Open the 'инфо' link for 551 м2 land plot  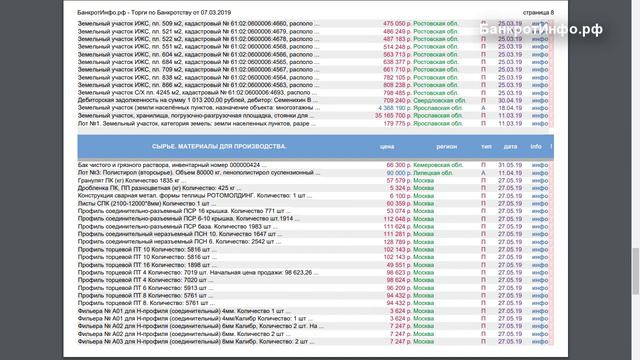[540, 47]
